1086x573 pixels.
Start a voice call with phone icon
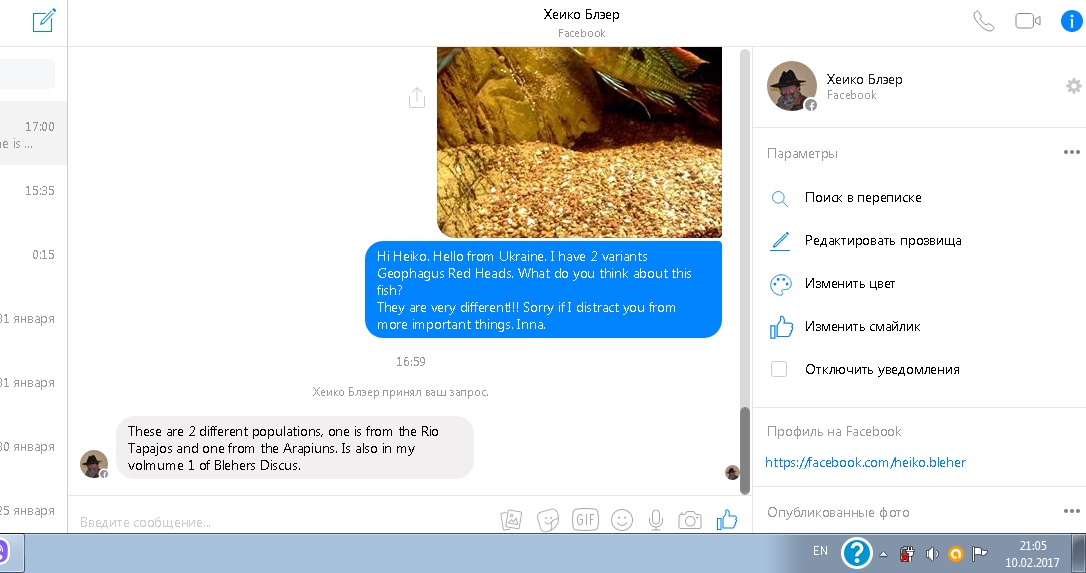coord(984,21)
